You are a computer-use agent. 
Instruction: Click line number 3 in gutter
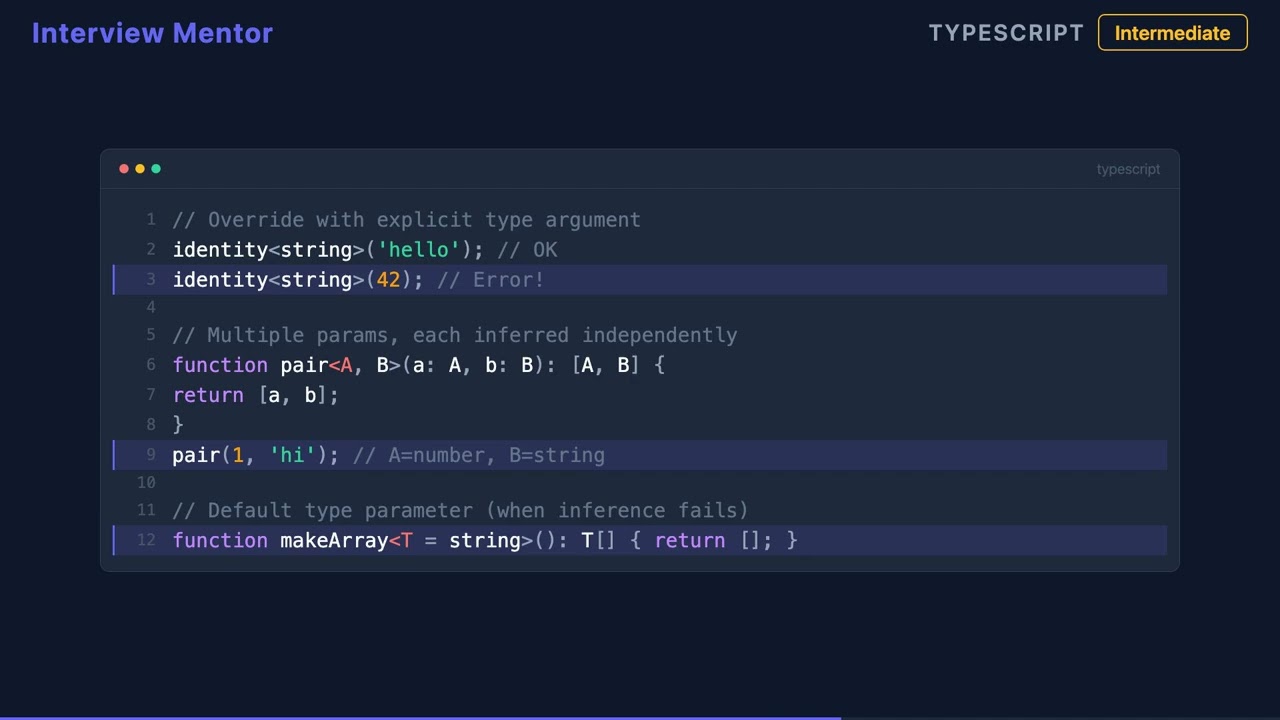point(151,280)
